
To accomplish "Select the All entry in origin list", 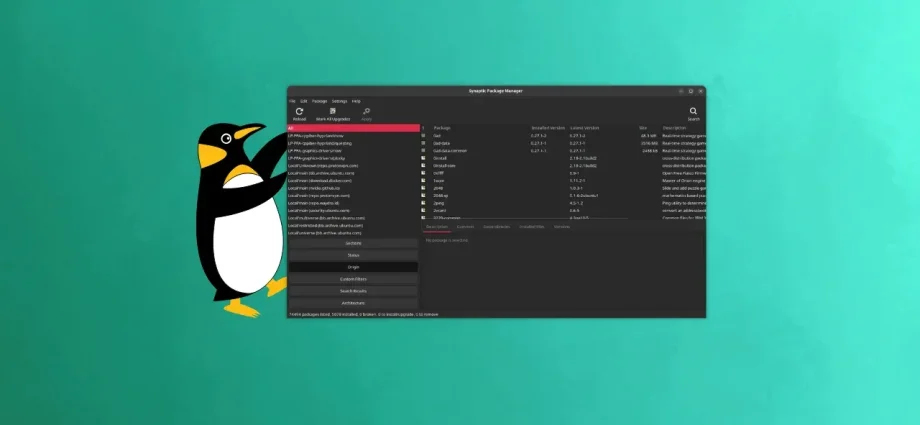I will [x=353, y=128].
